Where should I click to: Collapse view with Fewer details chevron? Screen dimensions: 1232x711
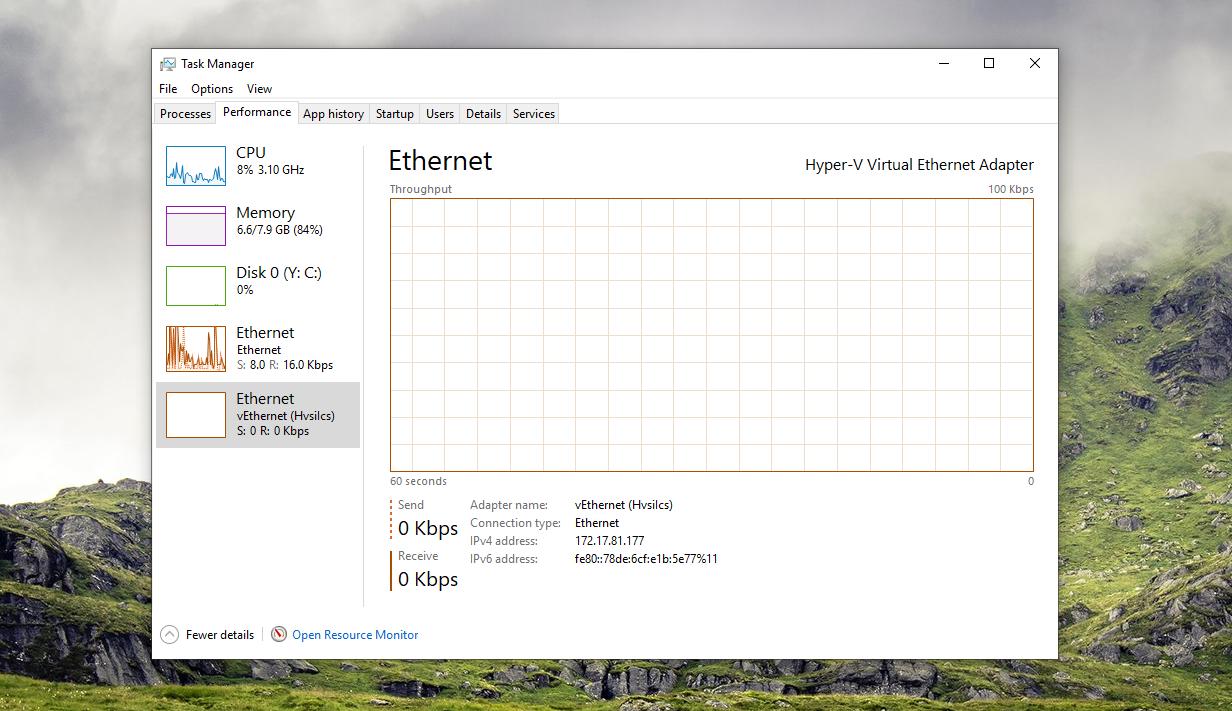coord(169,634)
